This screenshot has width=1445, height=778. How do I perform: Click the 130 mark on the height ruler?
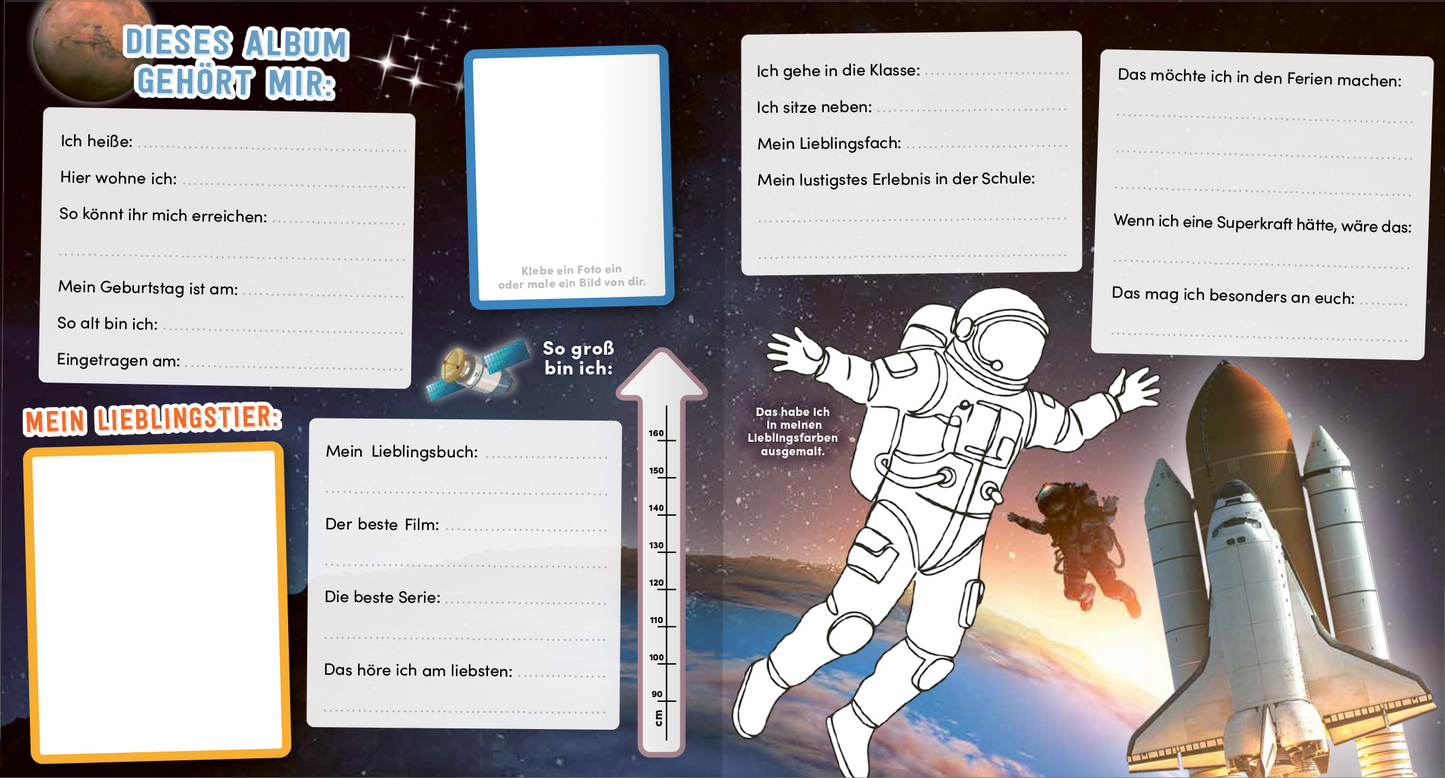coord(656,546)
